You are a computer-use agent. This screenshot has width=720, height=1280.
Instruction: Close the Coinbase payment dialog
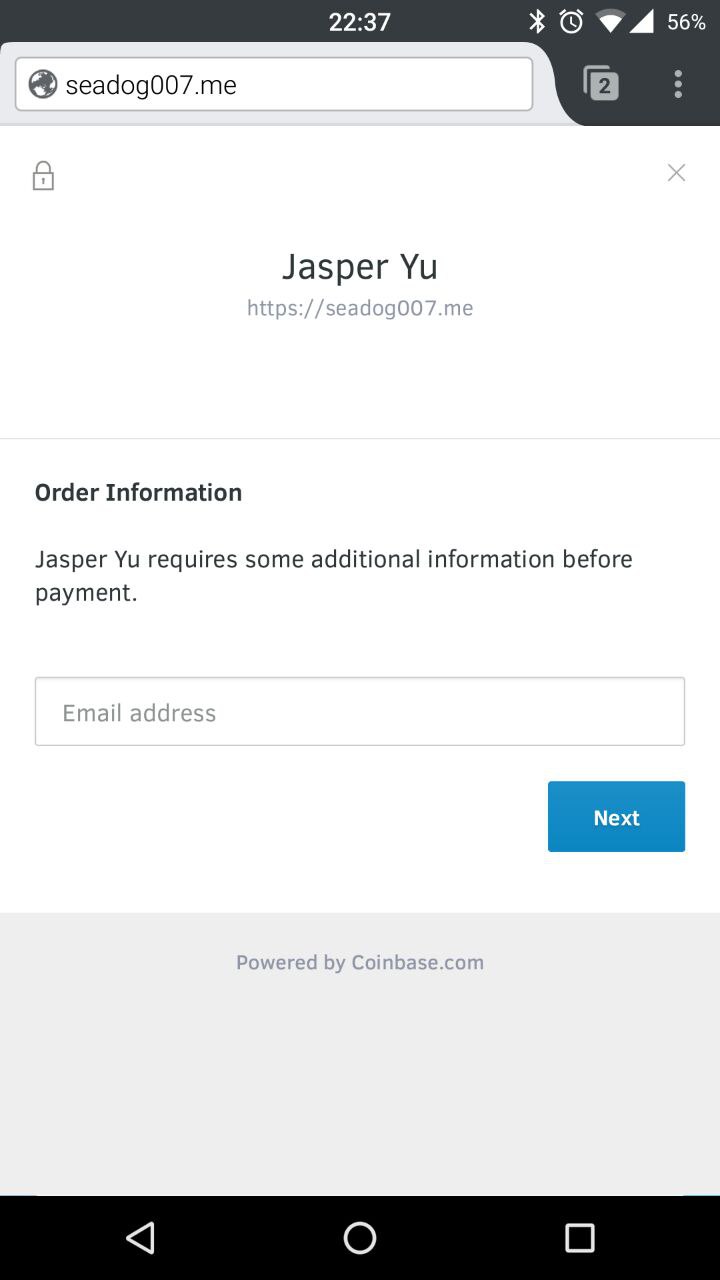point(676,173)
